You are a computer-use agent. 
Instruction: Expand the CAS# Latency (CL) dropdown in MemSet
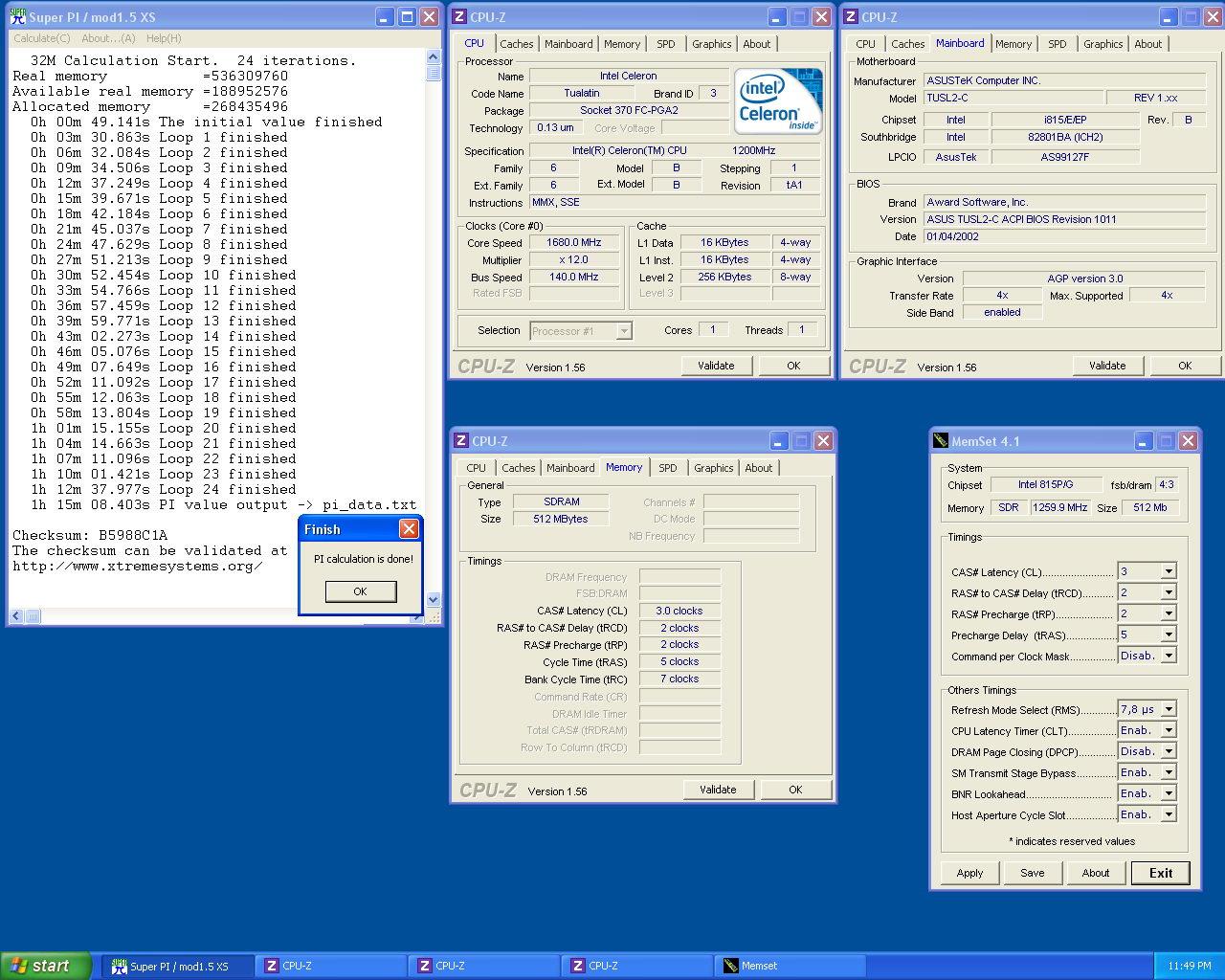coord(1169,571)
